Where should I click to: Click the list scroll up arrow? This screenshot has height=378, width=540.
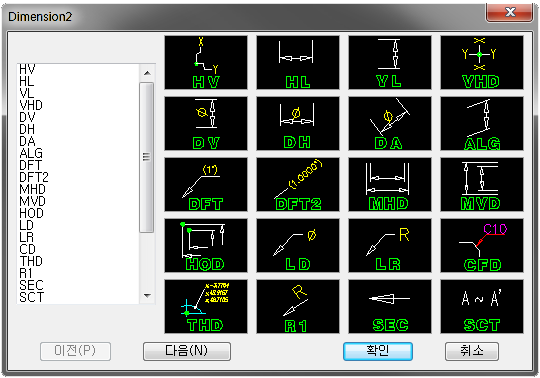pyautogui.click(x=147, y=73)
